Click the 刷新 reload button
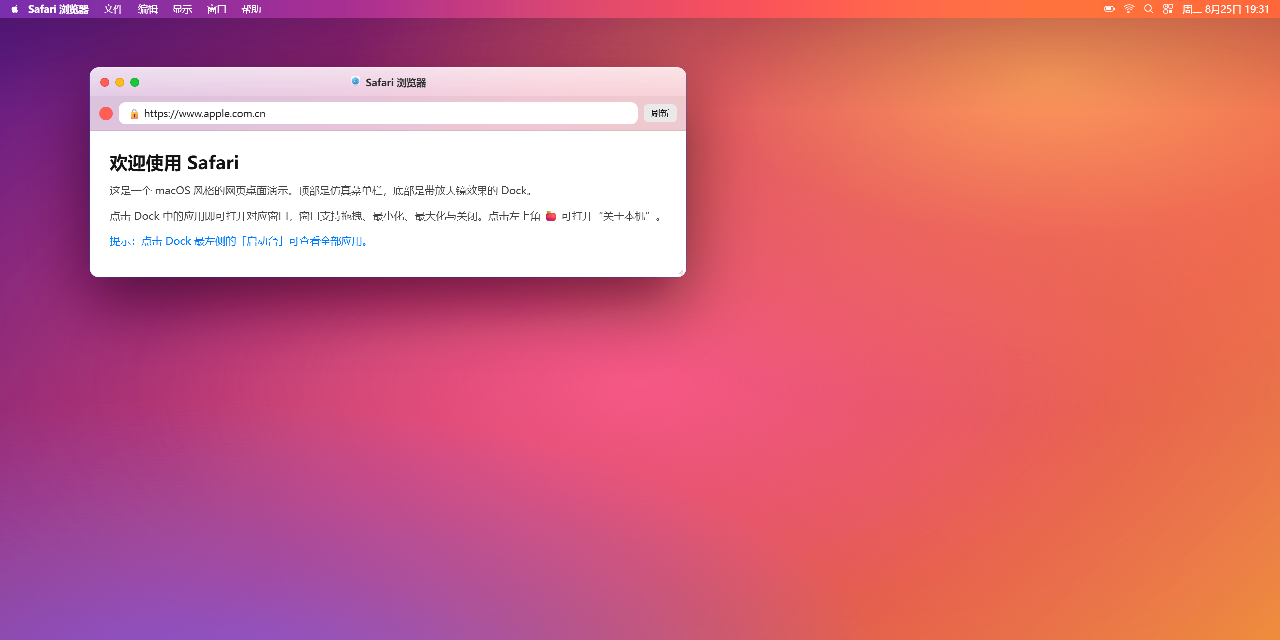Image resolution: width=1280 pixels, height=640 pixels. [660, 113]
